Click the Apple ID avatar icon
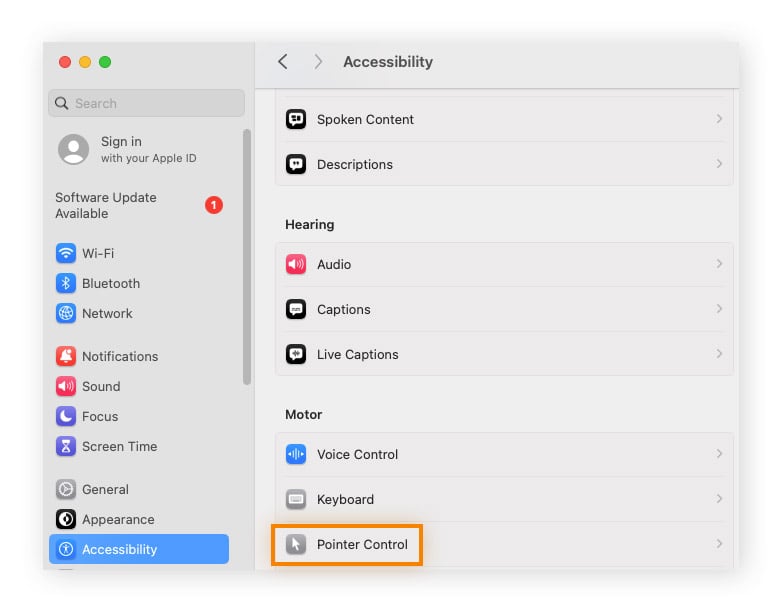The height and width of the screenshot is (611, 781). 74,149
